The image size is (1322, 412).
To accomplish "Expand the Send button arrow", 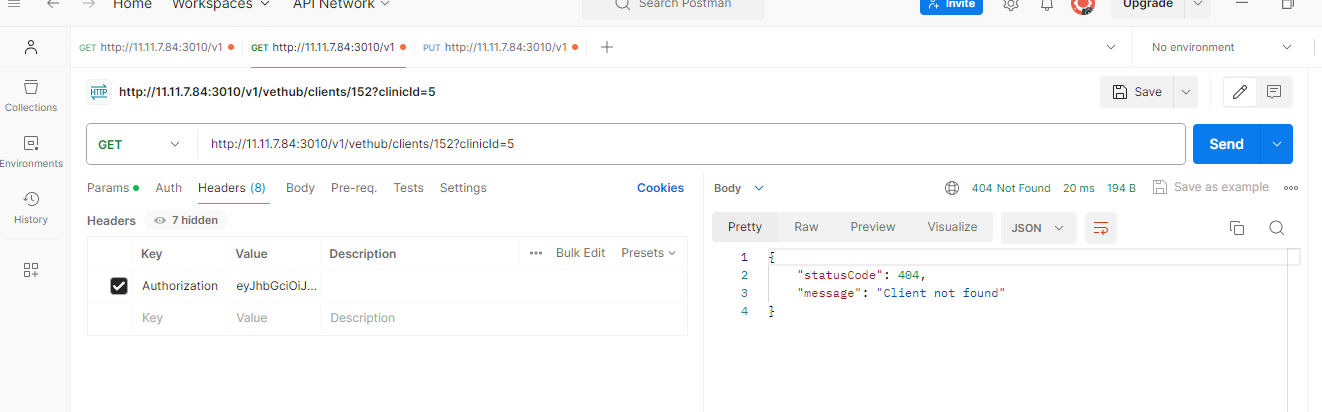I will click(x=1277, y=144).
